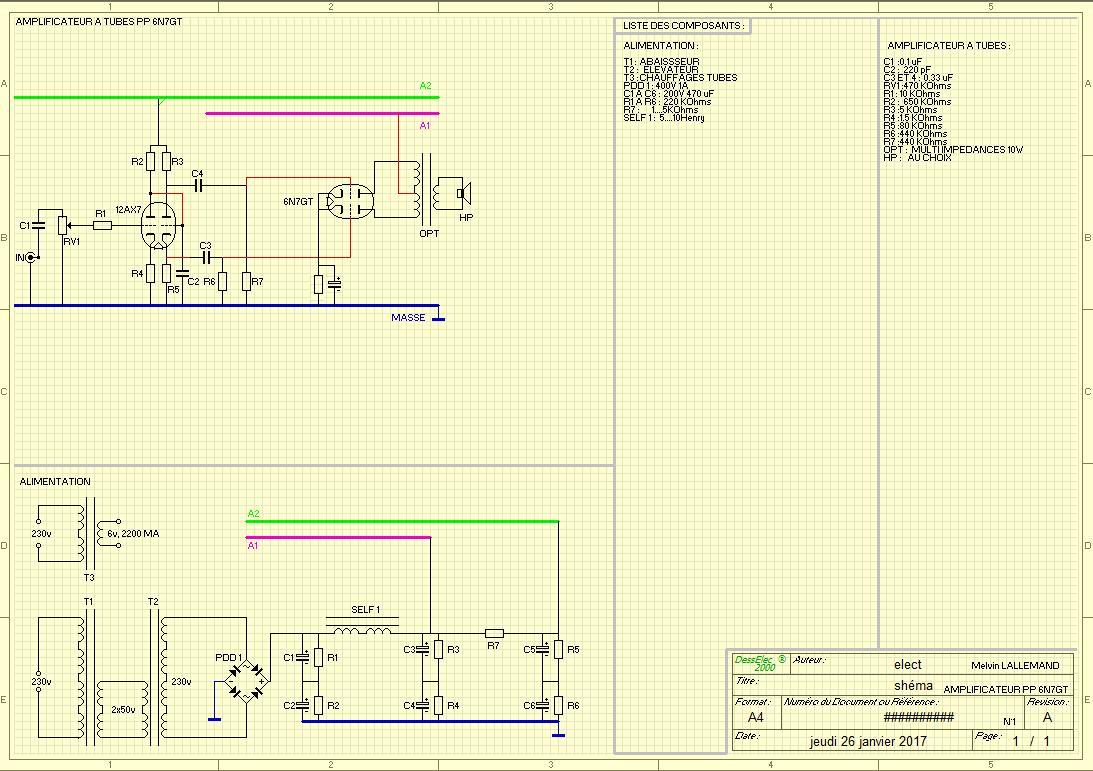Select the date field jeudi 26 janvier 2017
This screenshot has height=771, width=1093.
tap(868, 741)
